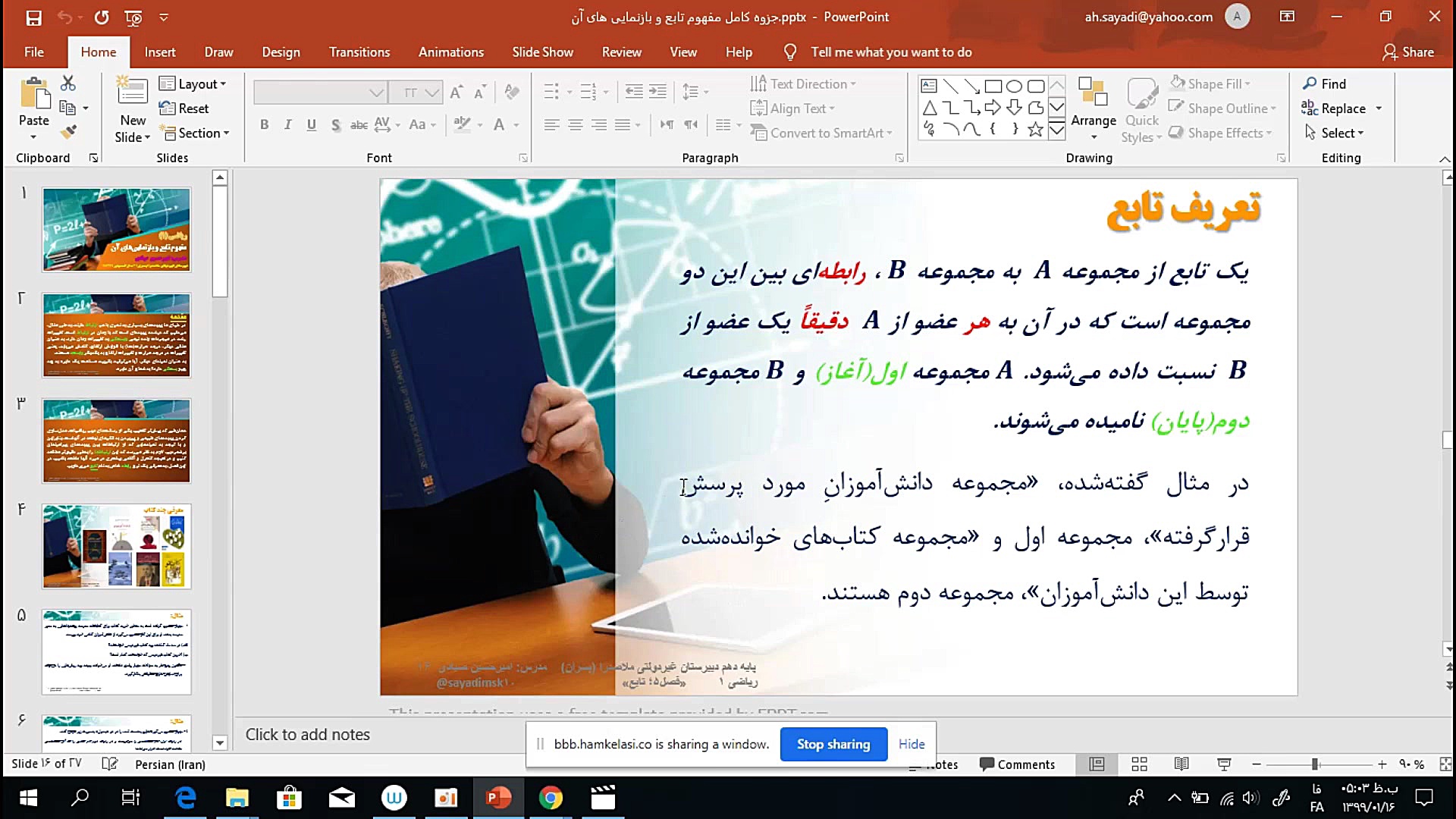Toggle underline on selected text
1456x819 pixels.
click(311, 125)
